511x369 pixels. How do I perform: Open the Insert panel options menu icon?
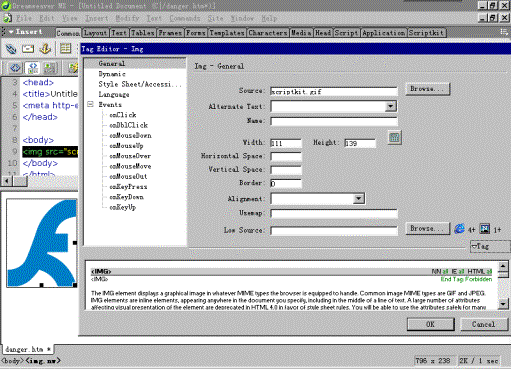(504, 32)
